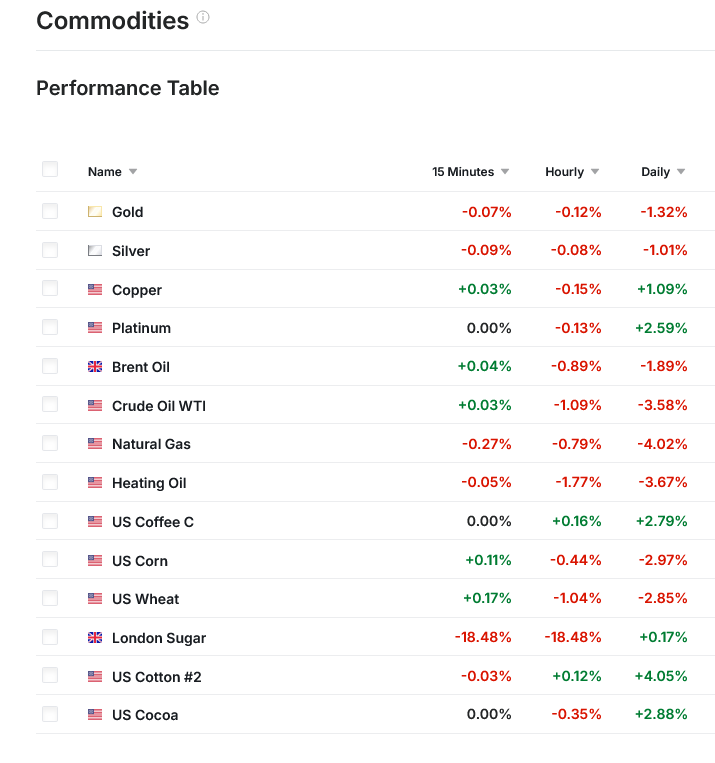Click the US flag icon beside US Cocoa

click(95, 715)
